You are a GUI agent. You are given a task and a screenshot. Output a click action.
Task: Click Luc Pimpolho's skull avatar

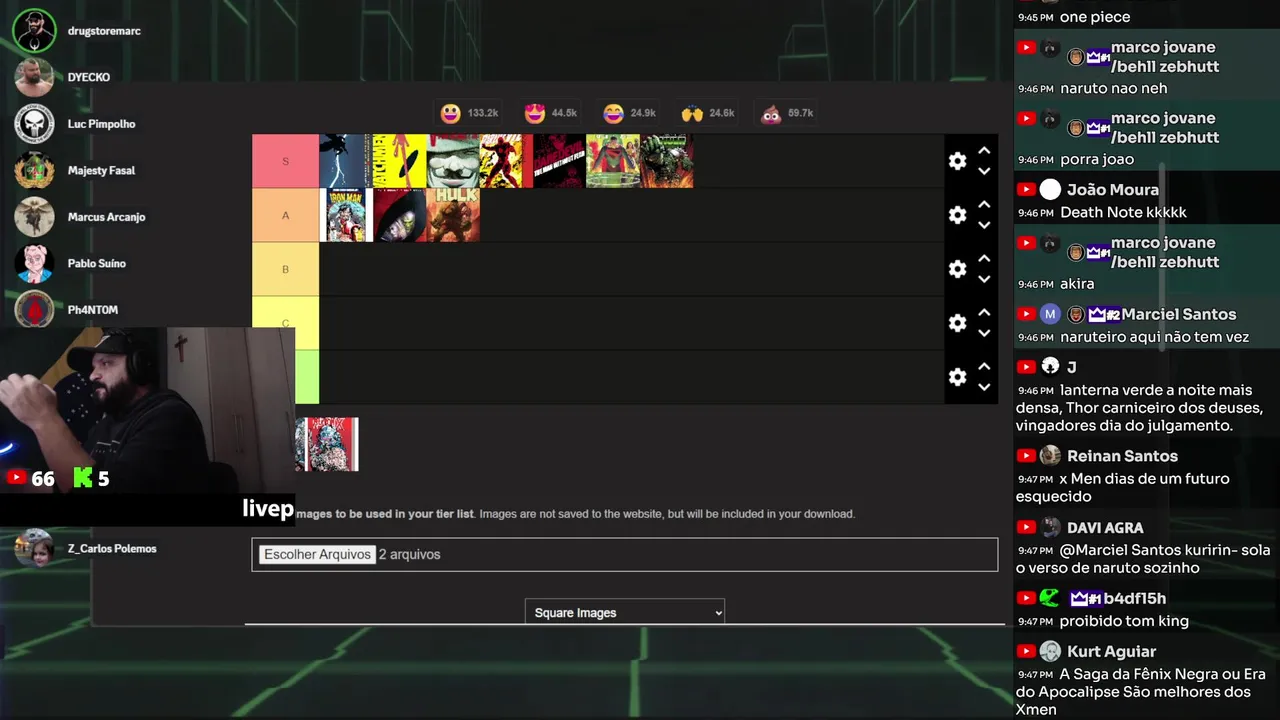pyautogui.click(x=34, y=124)
